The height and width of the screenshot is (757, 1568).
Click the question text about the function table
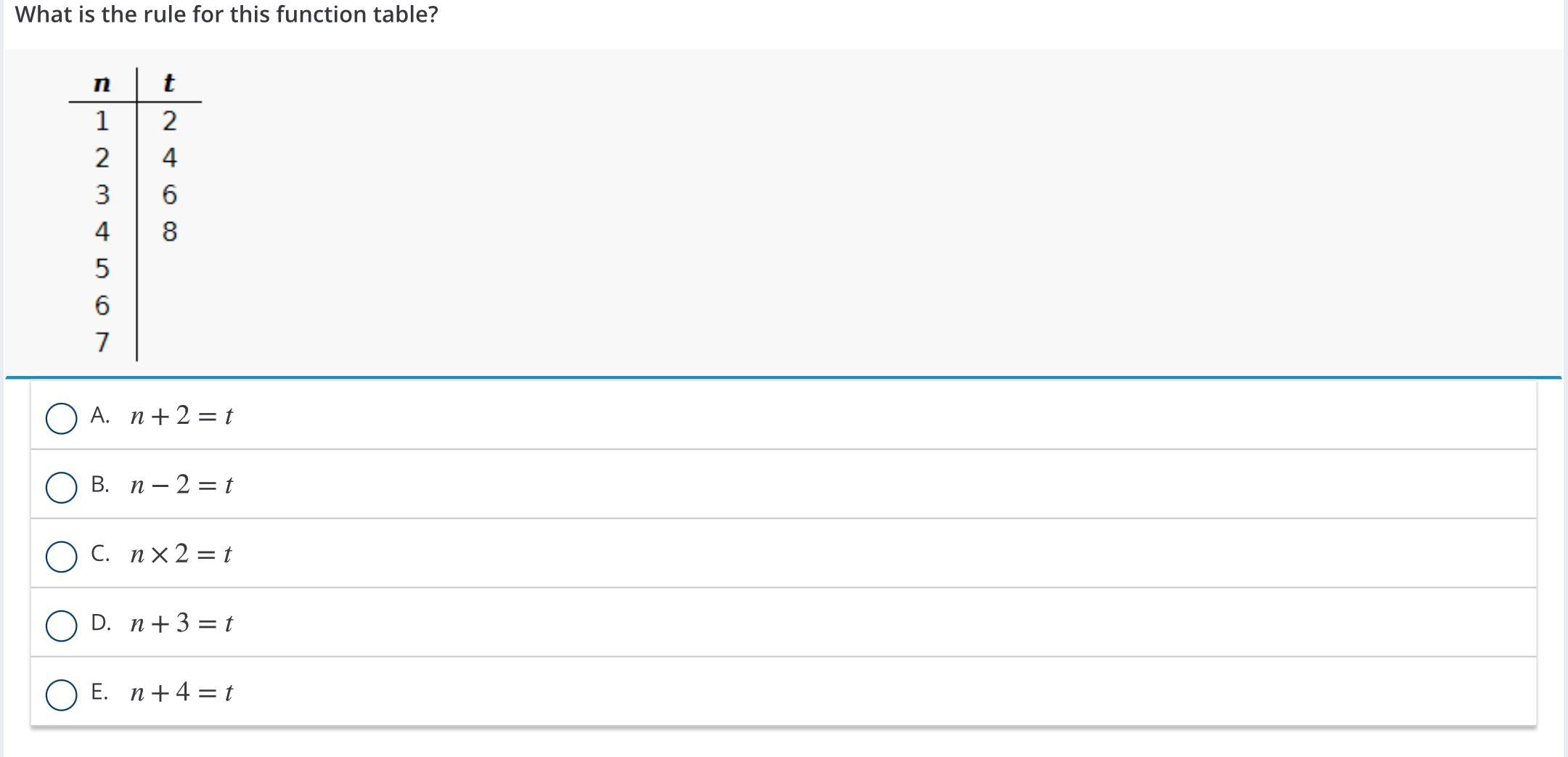[x=226, y=15]
